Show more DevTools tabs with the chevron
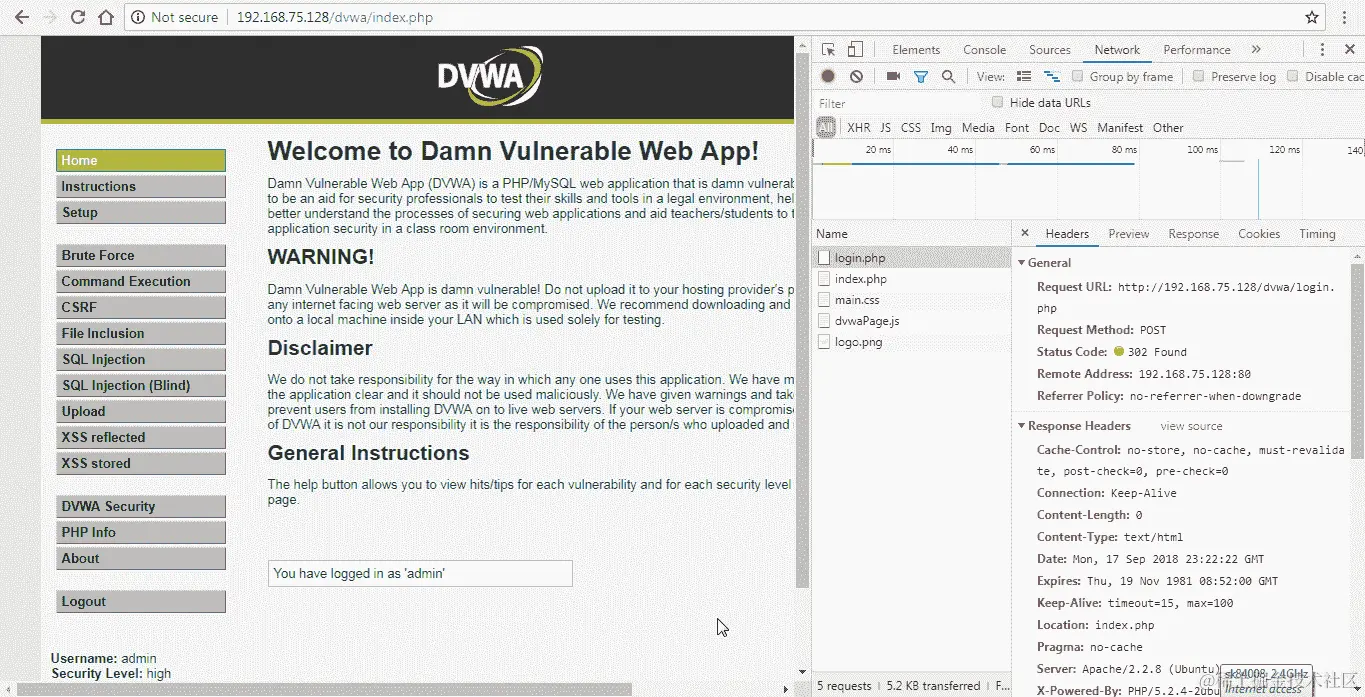The height and width of the screenshot is (697, 1365). 1256,50
